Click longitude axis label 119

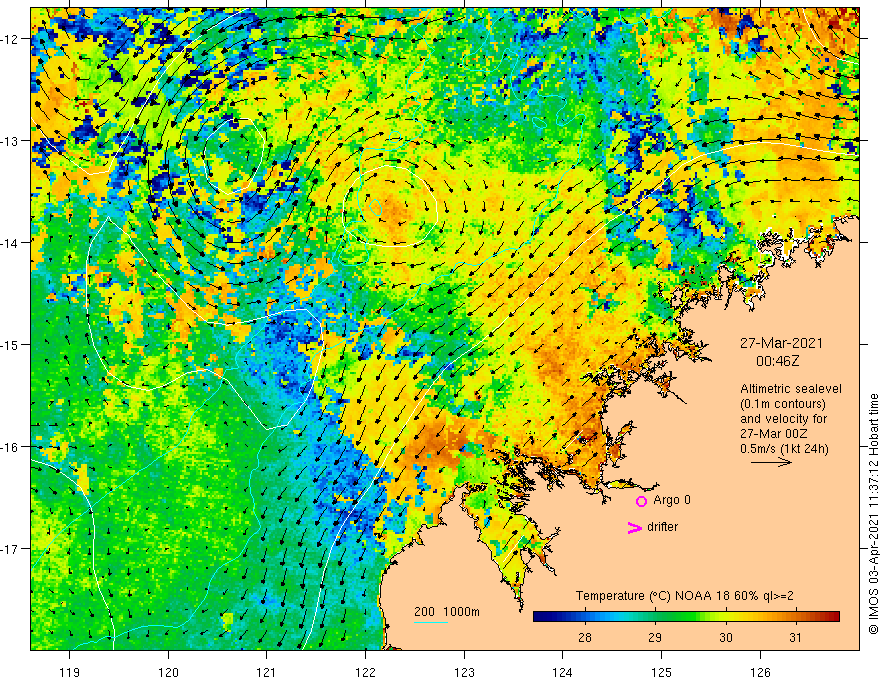[70, 672]
